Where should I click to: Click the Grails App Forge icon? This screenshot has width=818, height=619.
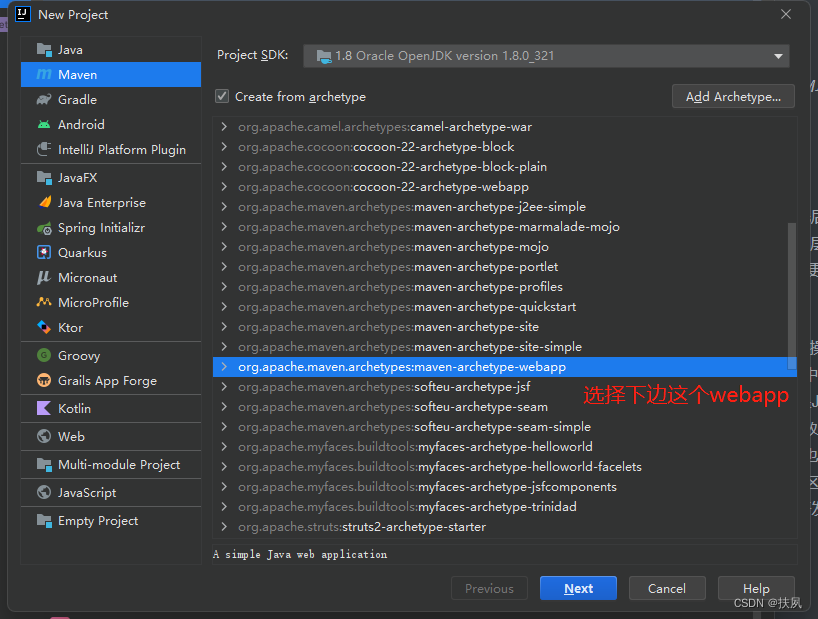click(44, 380)
